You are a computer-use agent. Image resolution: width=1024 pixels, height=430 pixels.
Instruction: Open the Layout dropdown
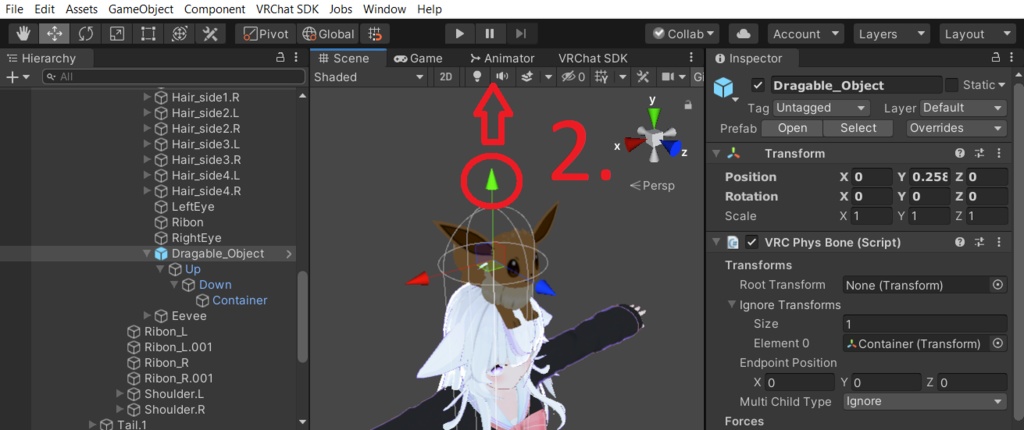(977, 34)
